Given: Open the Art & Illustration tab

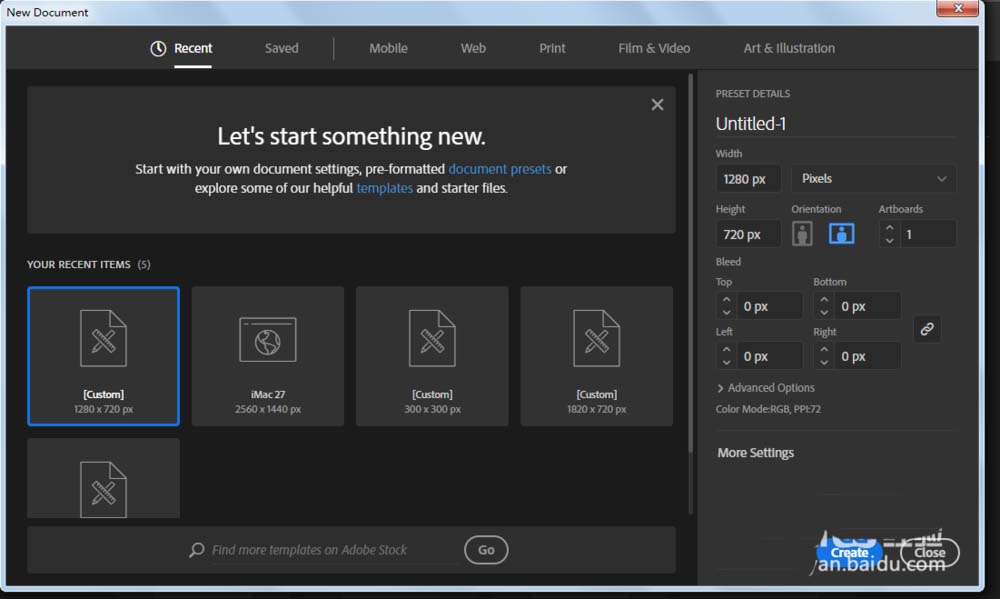Looking at the screenshot, I should click(x=789, y=48).
